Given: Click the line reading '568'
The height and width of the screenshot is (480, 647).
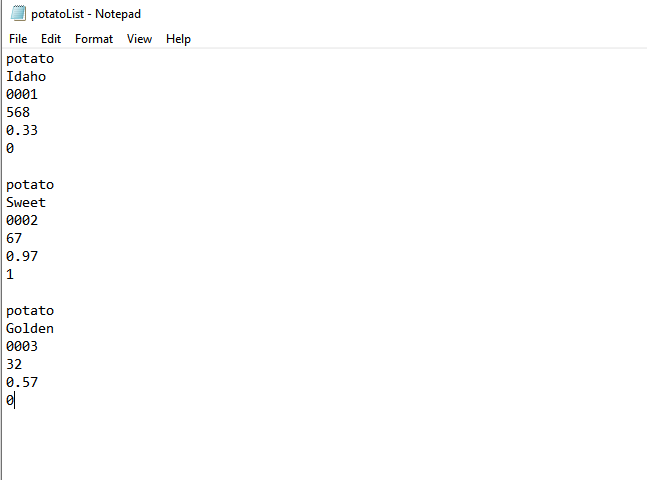Looking at the screenshot, I should pyautogui.click(x=18, y=112).
